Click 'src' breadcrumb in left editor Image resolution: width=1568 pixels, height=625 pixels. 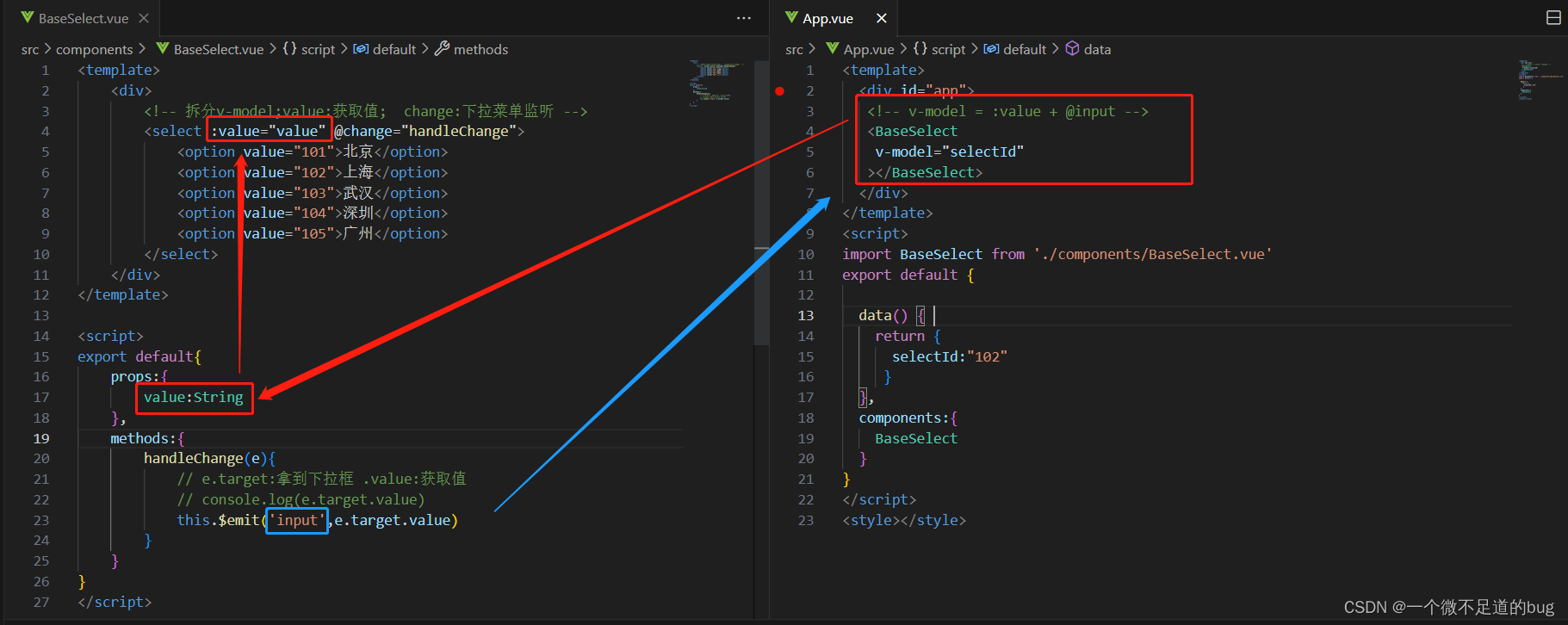[30, 50]
